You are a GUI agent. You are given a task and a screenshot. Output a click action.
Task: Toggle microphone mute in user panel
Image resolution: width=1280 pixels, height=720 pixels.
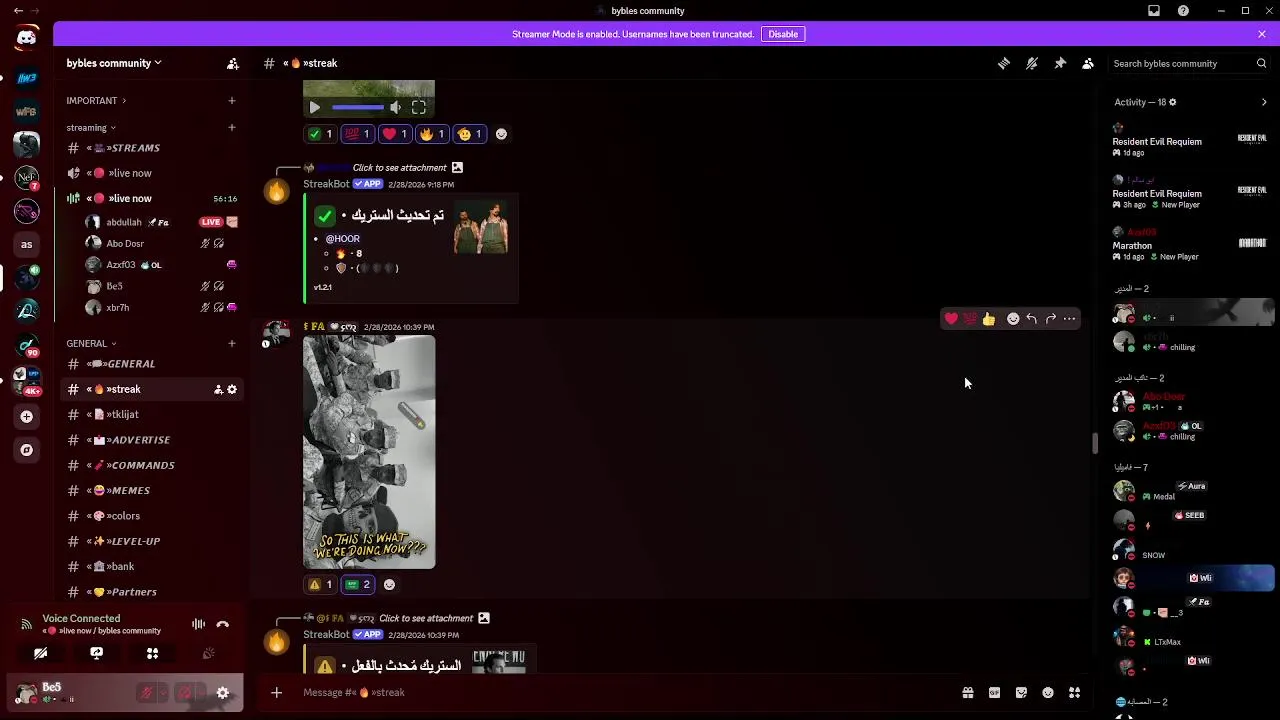coord(146,692)
